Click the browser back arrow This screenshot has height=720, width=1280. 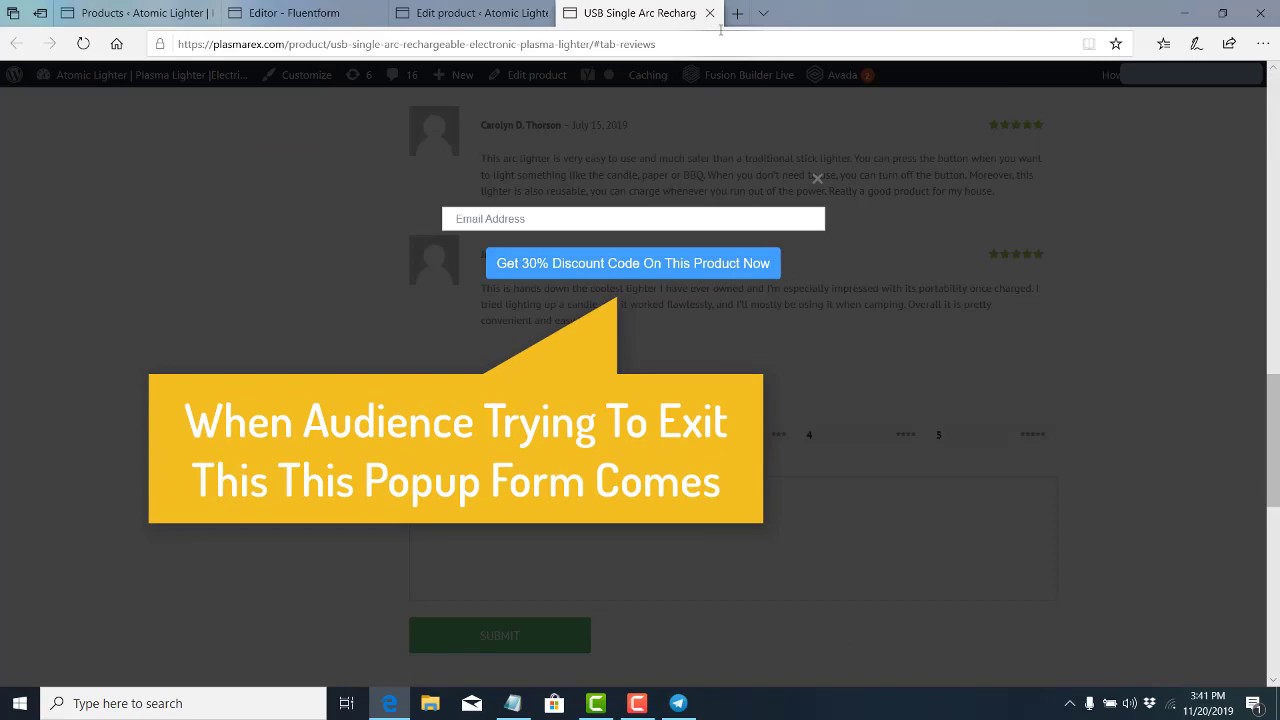[x=15, y=44]
